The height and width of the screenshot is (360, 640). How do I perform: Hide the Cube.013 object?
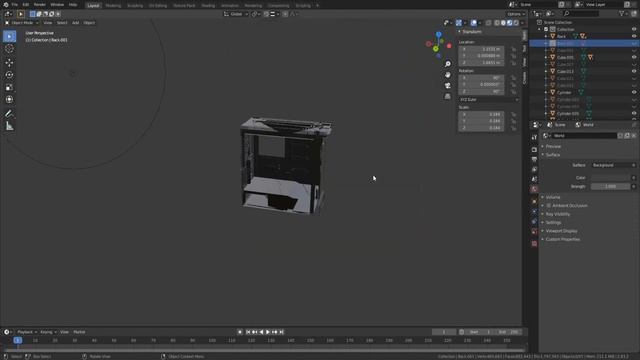coord(634,71)
